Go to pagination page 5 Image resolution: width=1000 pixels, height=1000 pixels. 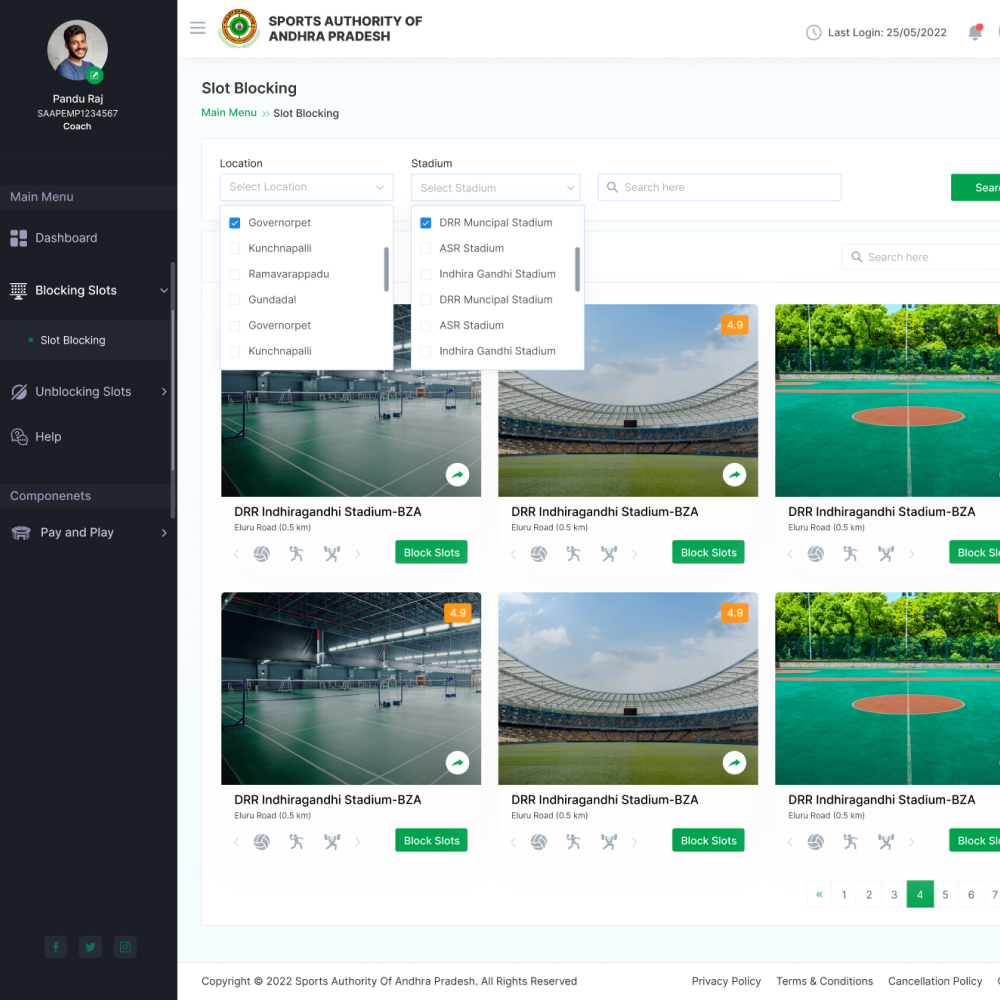[945, 894]
